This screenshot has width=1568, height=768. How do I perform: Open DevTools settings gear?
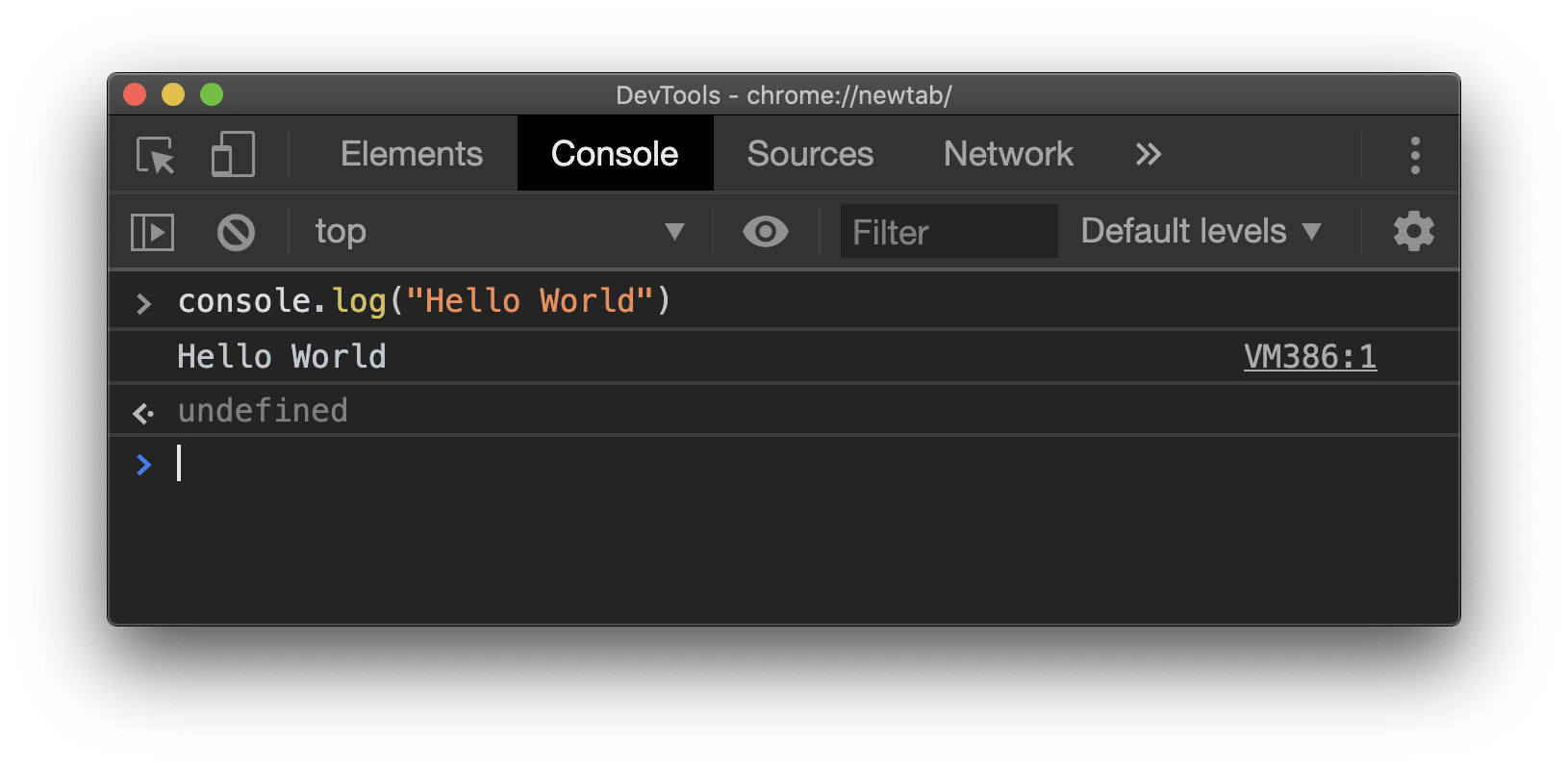click(1413, 231)
